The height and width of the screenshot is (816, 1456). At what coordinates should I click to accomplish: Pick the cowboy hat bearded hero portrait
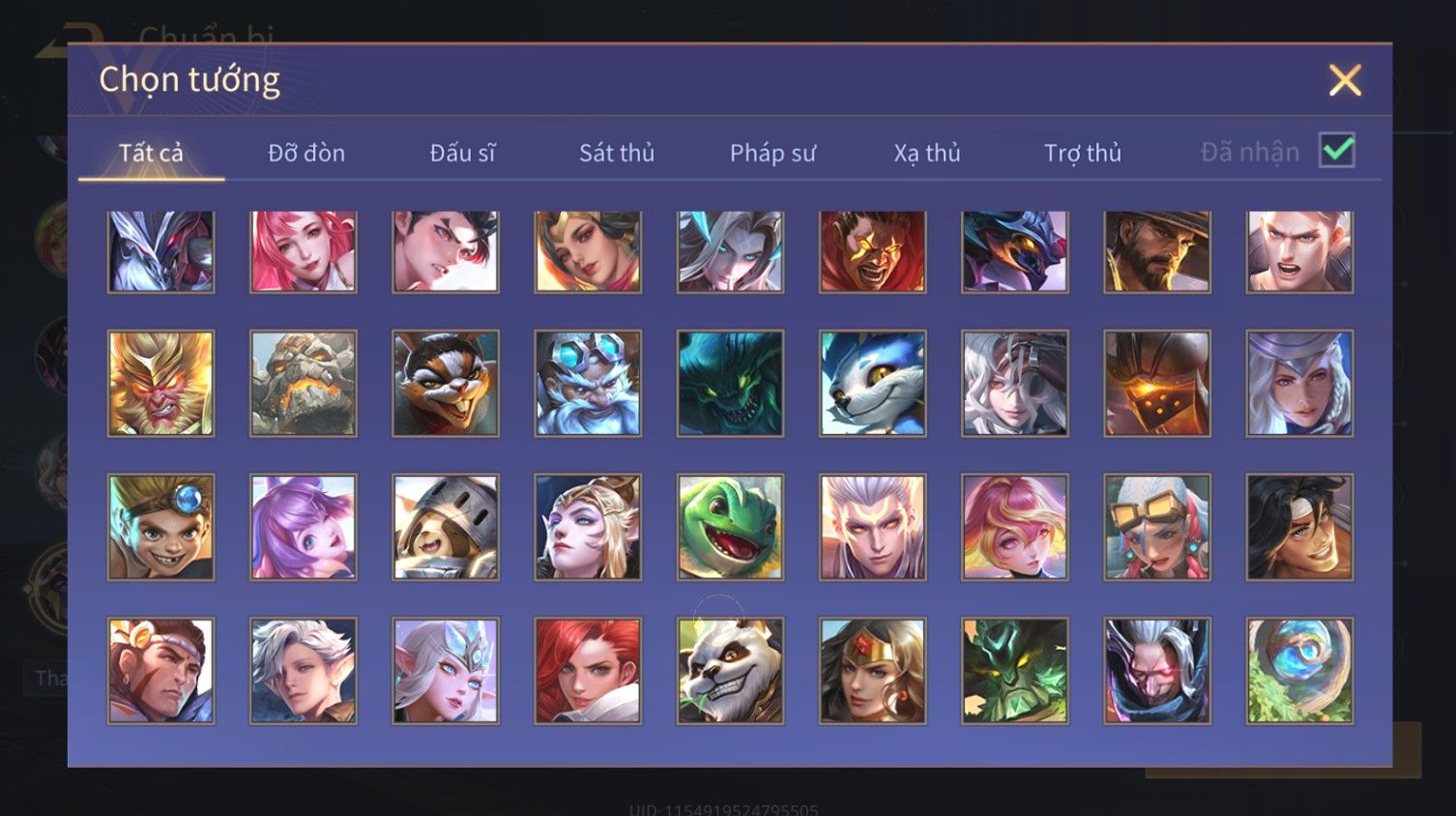1157,251
